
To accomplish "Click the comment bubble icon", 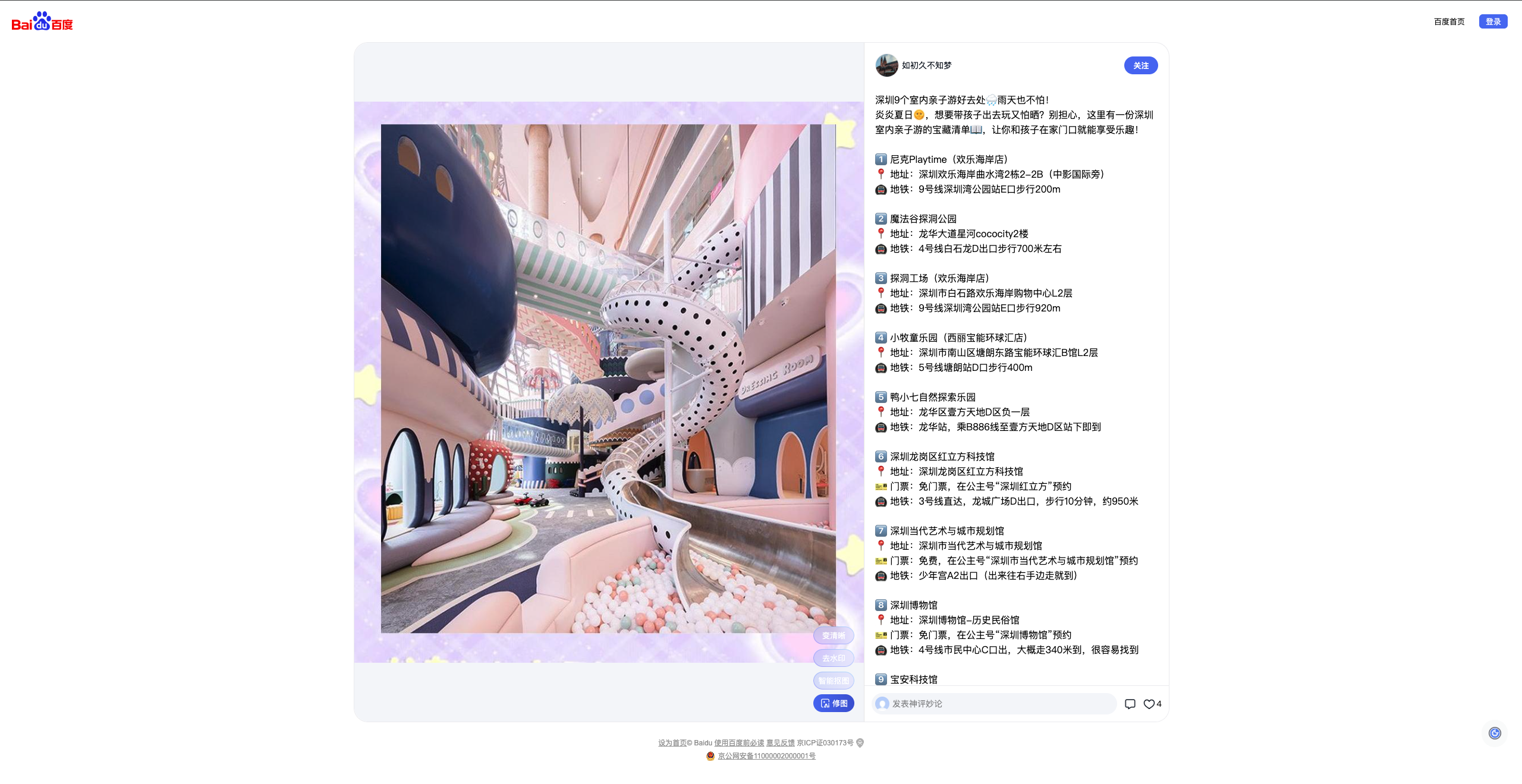I will coord(1130,704).
